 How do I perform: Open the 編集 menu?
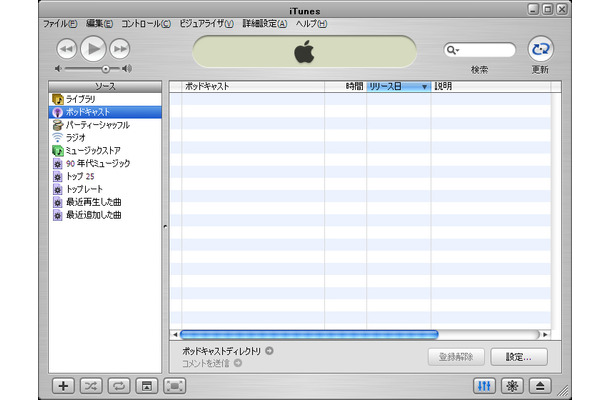point(99,24)
